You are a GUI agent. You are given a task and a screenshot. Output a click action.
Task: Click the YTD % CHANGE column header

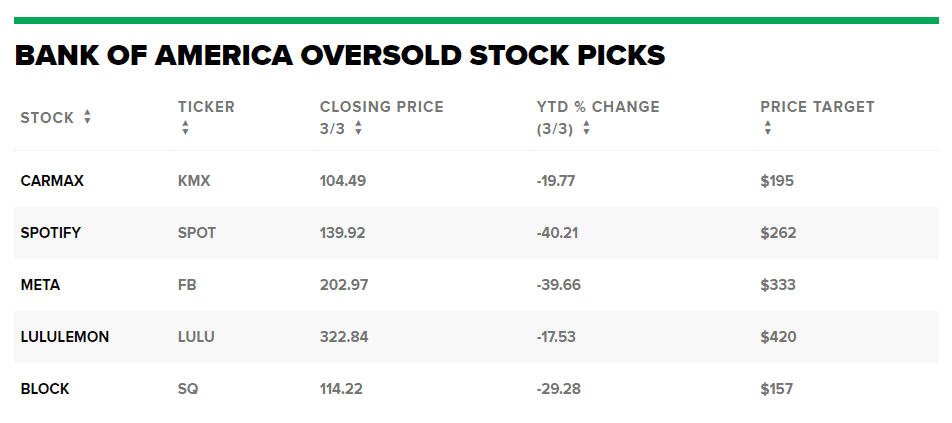coord(598,107)
